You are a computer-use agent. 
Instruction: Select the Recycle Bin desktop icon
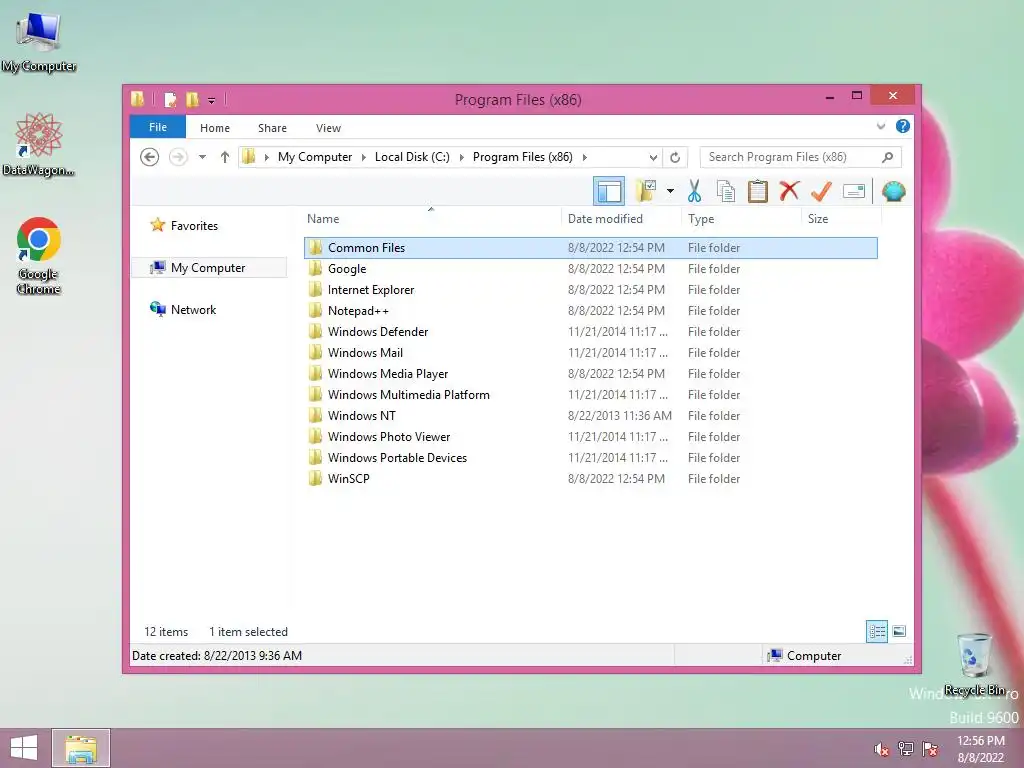(974, 664)
